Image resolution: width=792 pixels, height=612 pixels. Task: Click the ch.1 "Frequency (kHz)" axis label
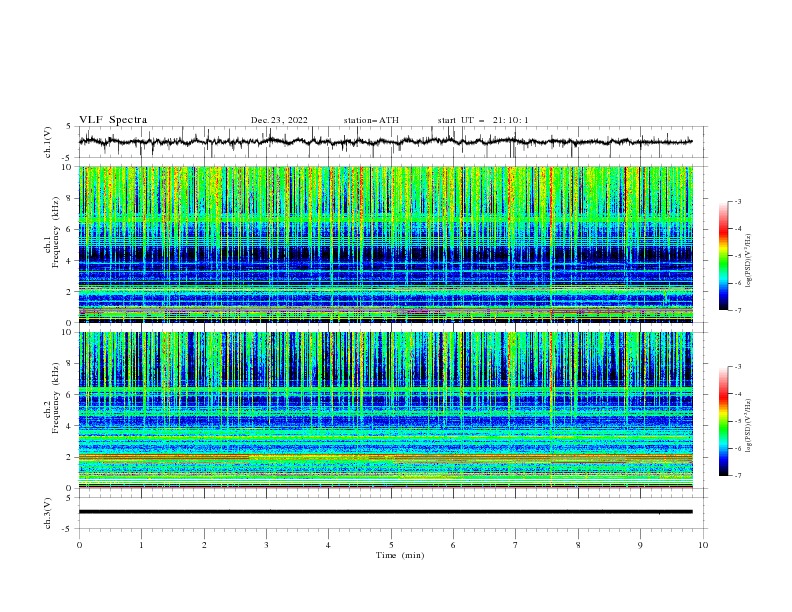(x=56, y=233)
